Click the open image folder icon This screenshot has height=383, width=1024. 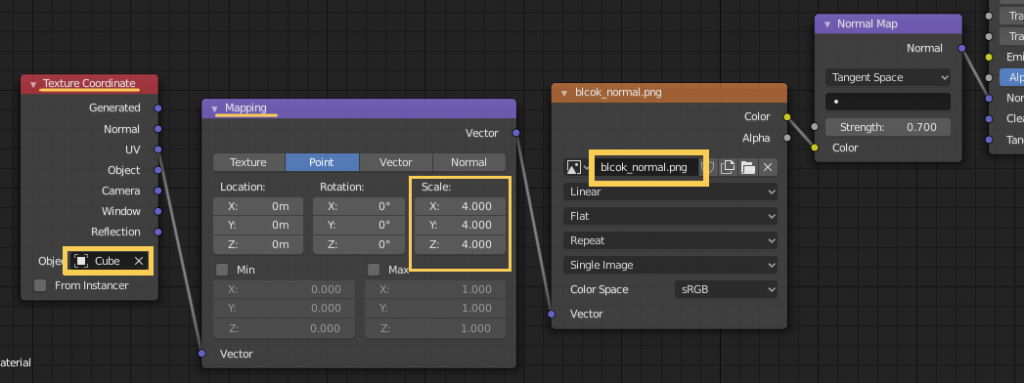point(748,168)
